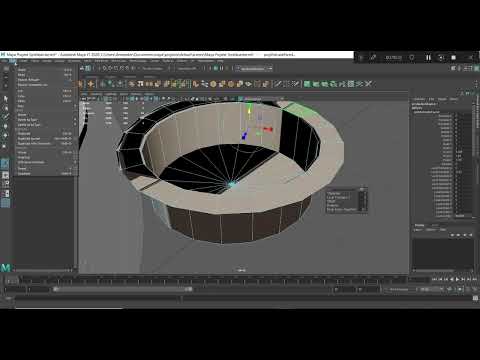Select the arrow Select tool
The width and height of the screenshot is (480, 360).
[x=6, y=99]
